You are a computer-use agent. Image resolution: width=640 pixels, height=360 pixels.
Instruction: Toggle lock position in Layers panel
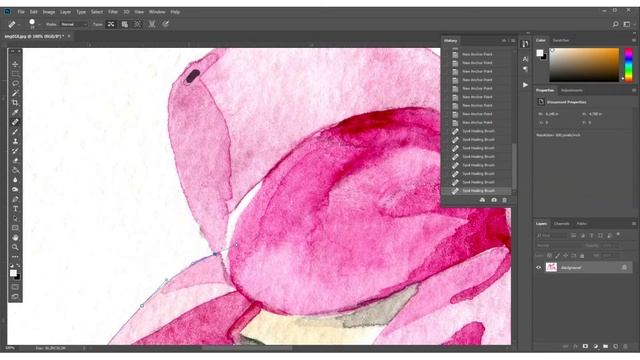[x=566, y=256]
